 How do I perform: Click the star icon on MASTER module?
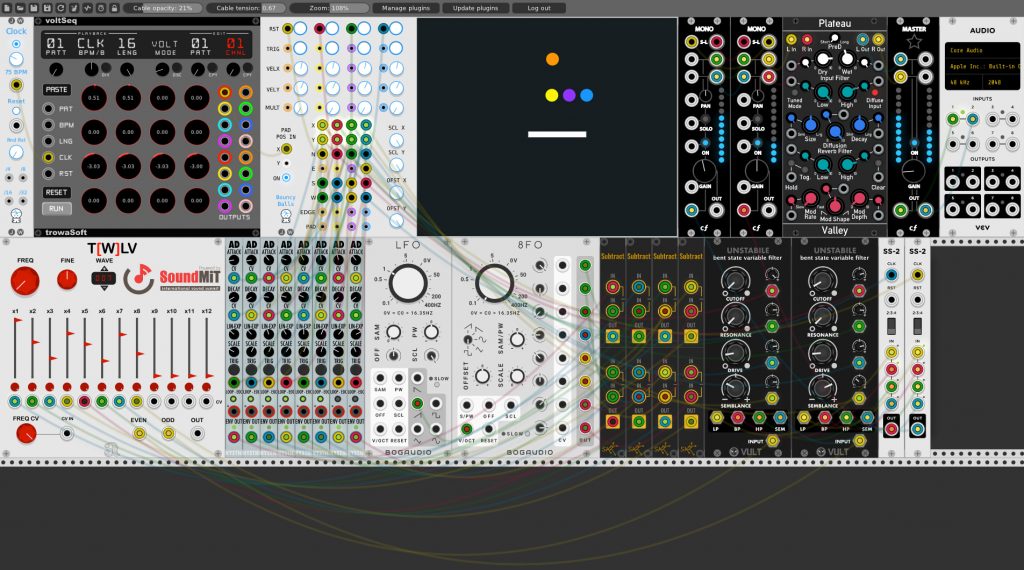914,43
